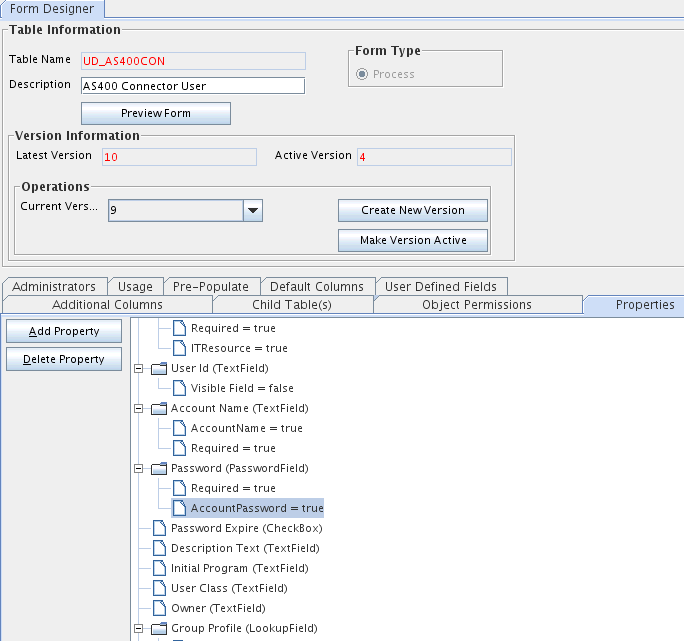Click the Delete Property button
The image size is (684, 641).
(x=64, y=359)
